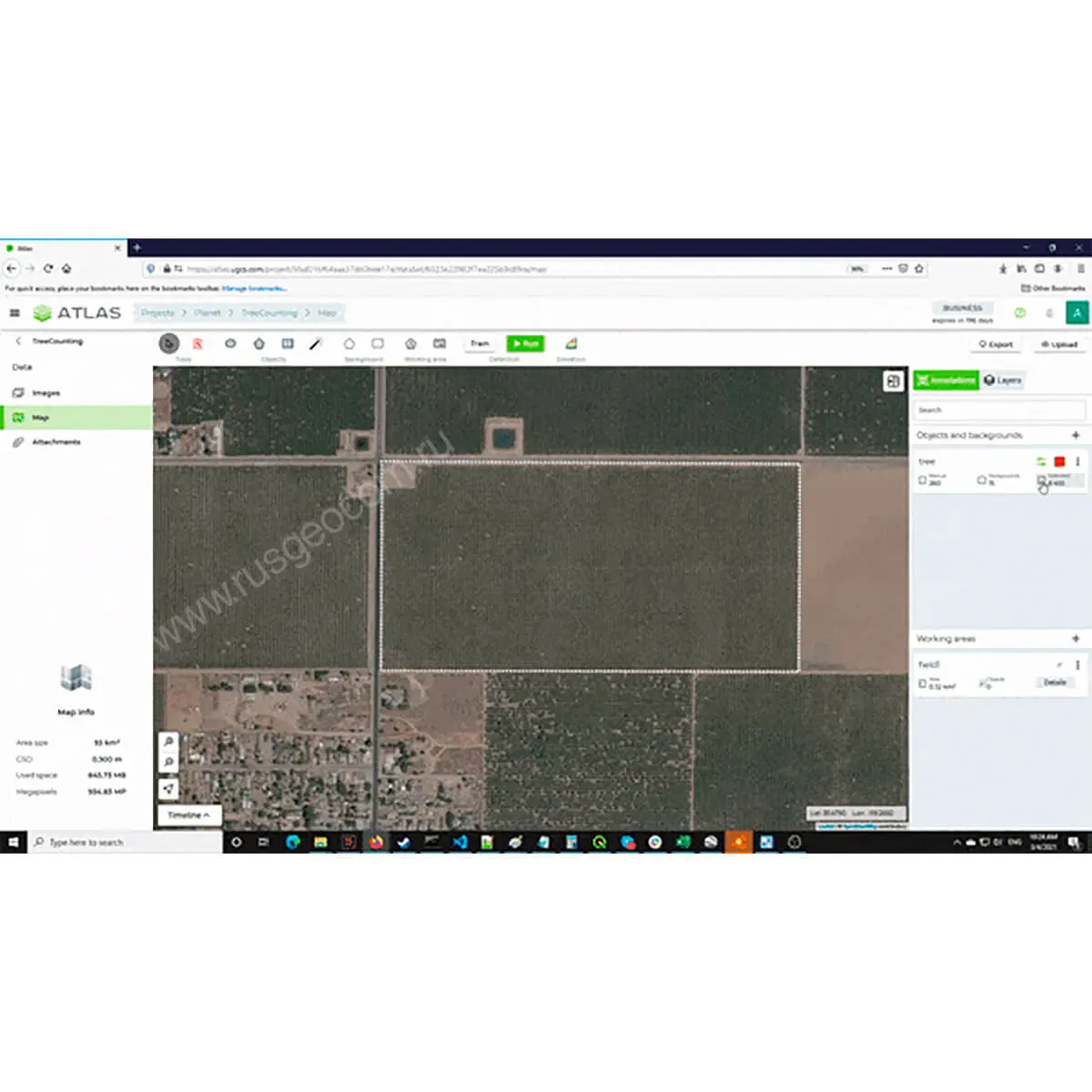Select the brush drawing tool

316,344
